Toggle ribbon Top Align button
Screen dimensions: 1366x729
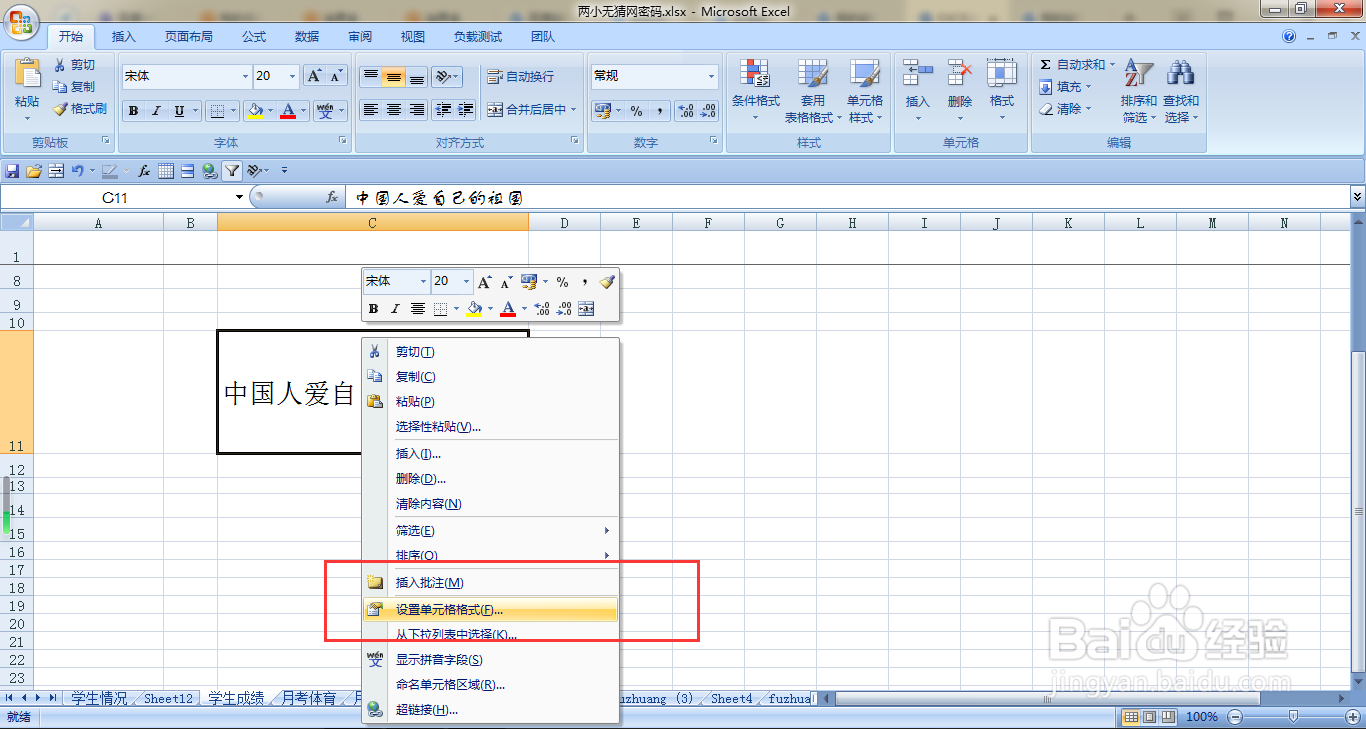pos(370,76)
